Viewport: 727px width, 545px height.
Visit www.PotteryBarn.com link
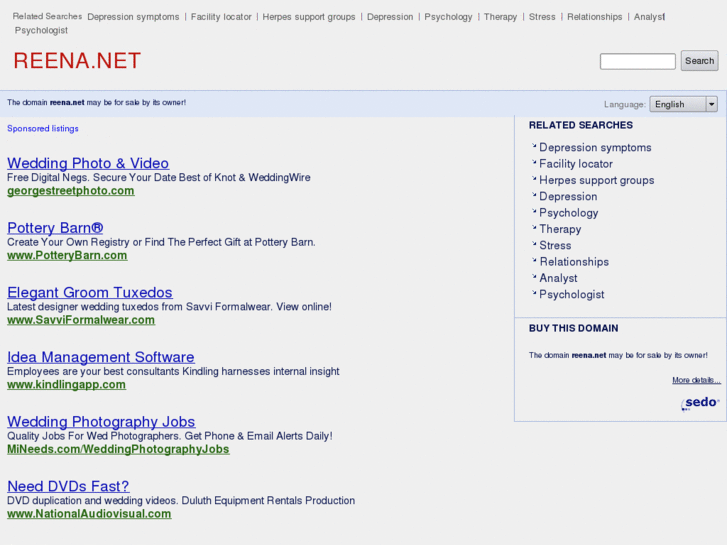point(67,255)
